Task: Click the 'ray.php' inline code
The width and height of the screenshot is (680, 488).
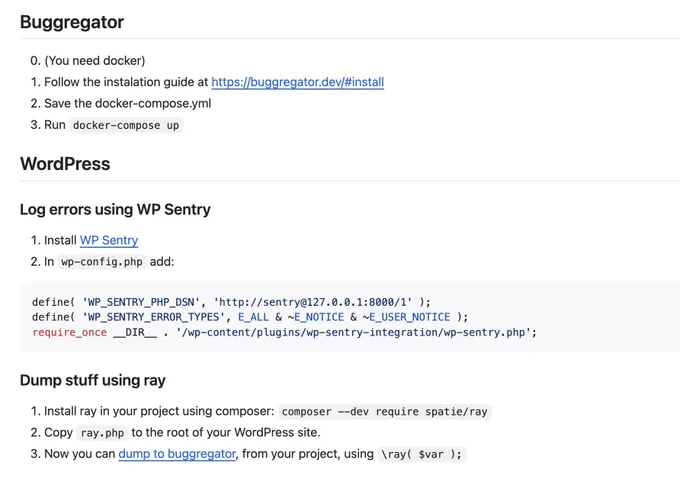Action: point(102,433)
